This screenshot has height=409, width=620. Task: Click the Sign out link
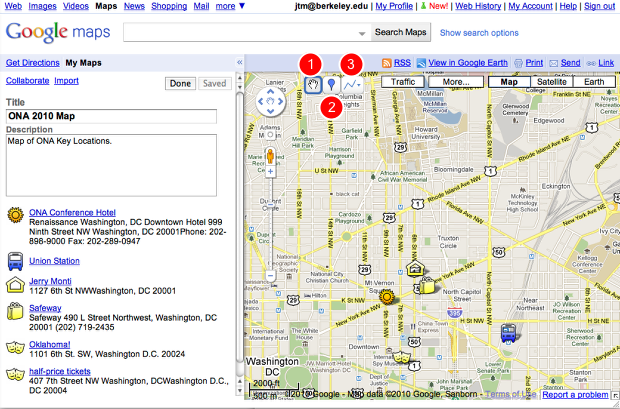coord(599,6)
